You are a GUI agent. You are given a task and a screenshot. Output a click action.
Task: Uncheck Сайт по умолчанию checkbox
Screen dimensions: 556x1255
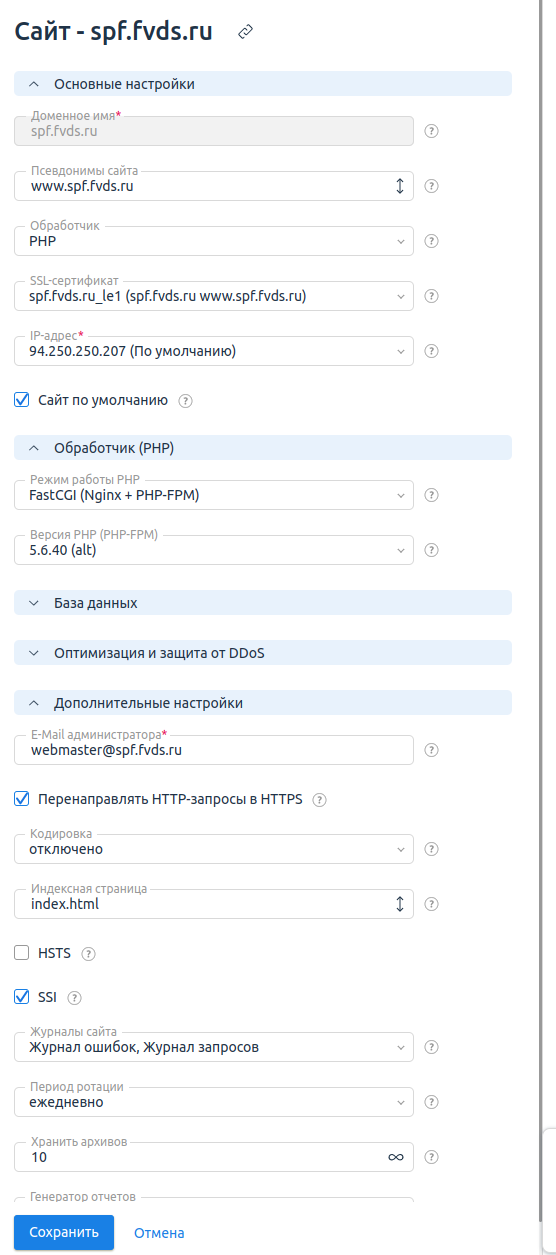click(x=22, y=399)
